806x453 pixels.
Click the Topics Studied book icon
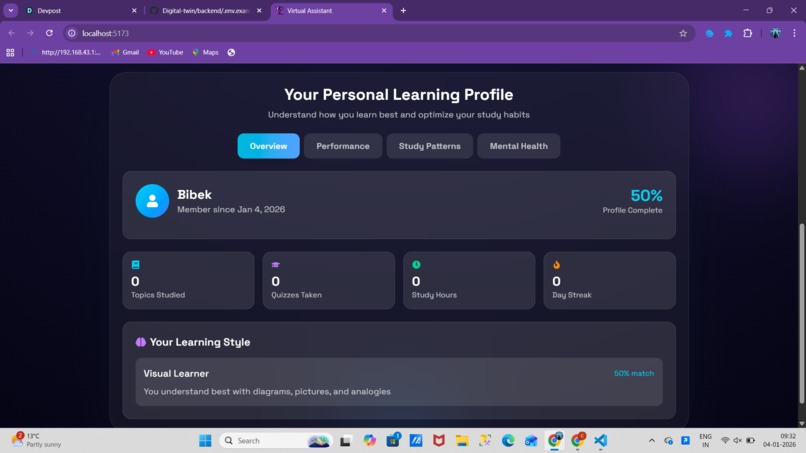tap(136, 265)
